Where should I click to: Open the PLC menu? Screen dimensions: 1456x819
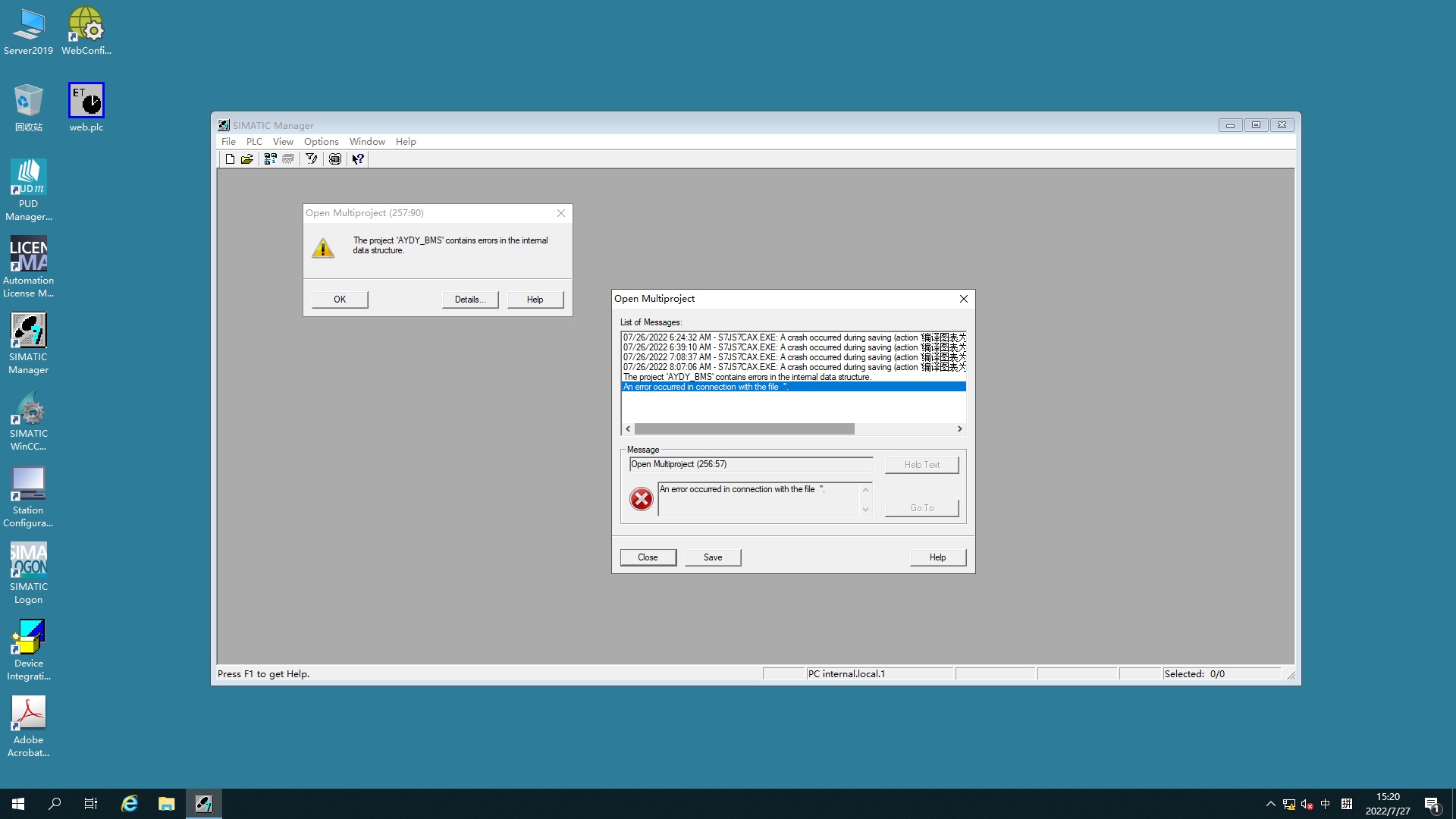click(254, 142)
